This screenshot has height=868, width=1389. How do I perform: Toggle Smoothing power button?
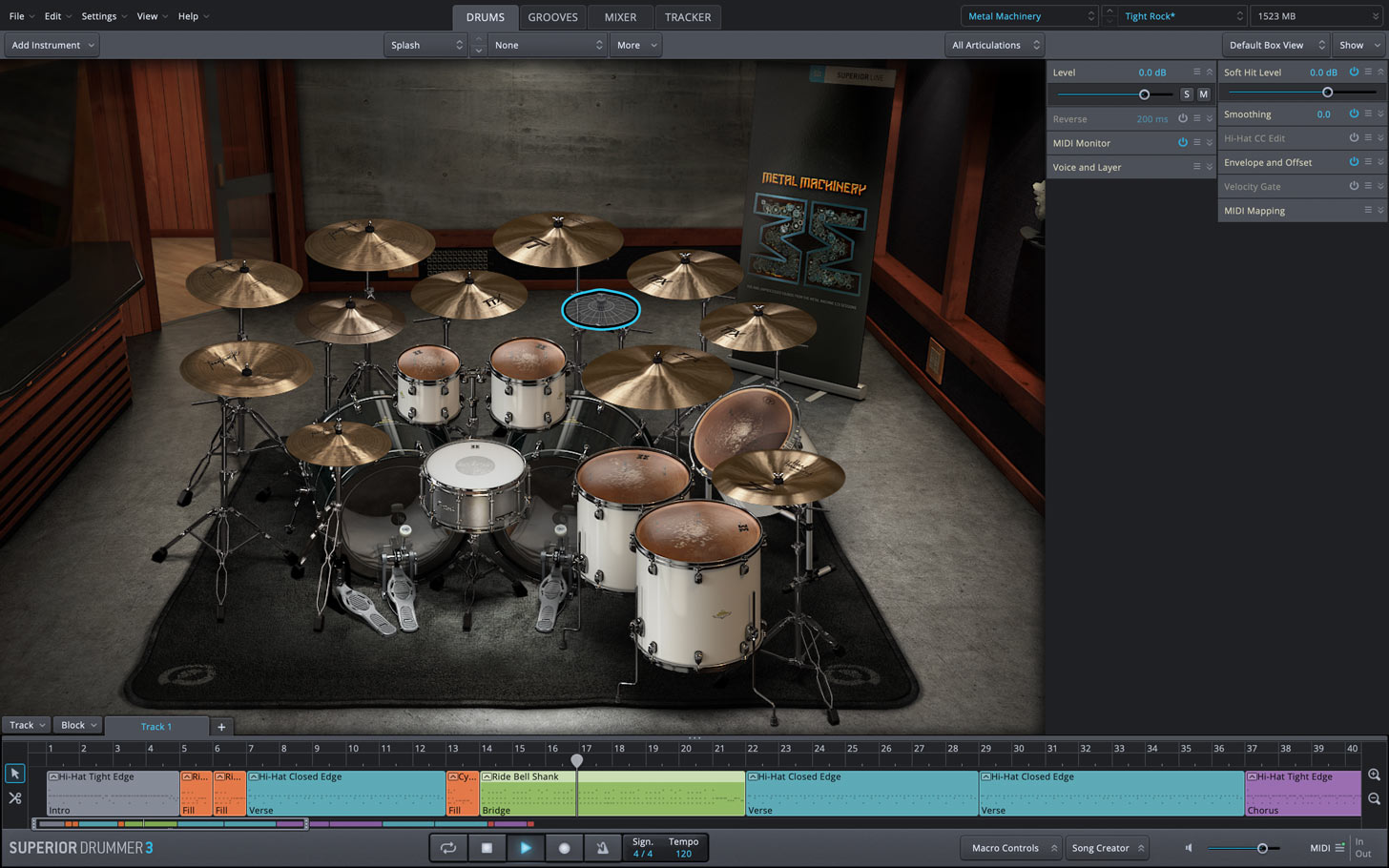click(x=1353, y=114)
